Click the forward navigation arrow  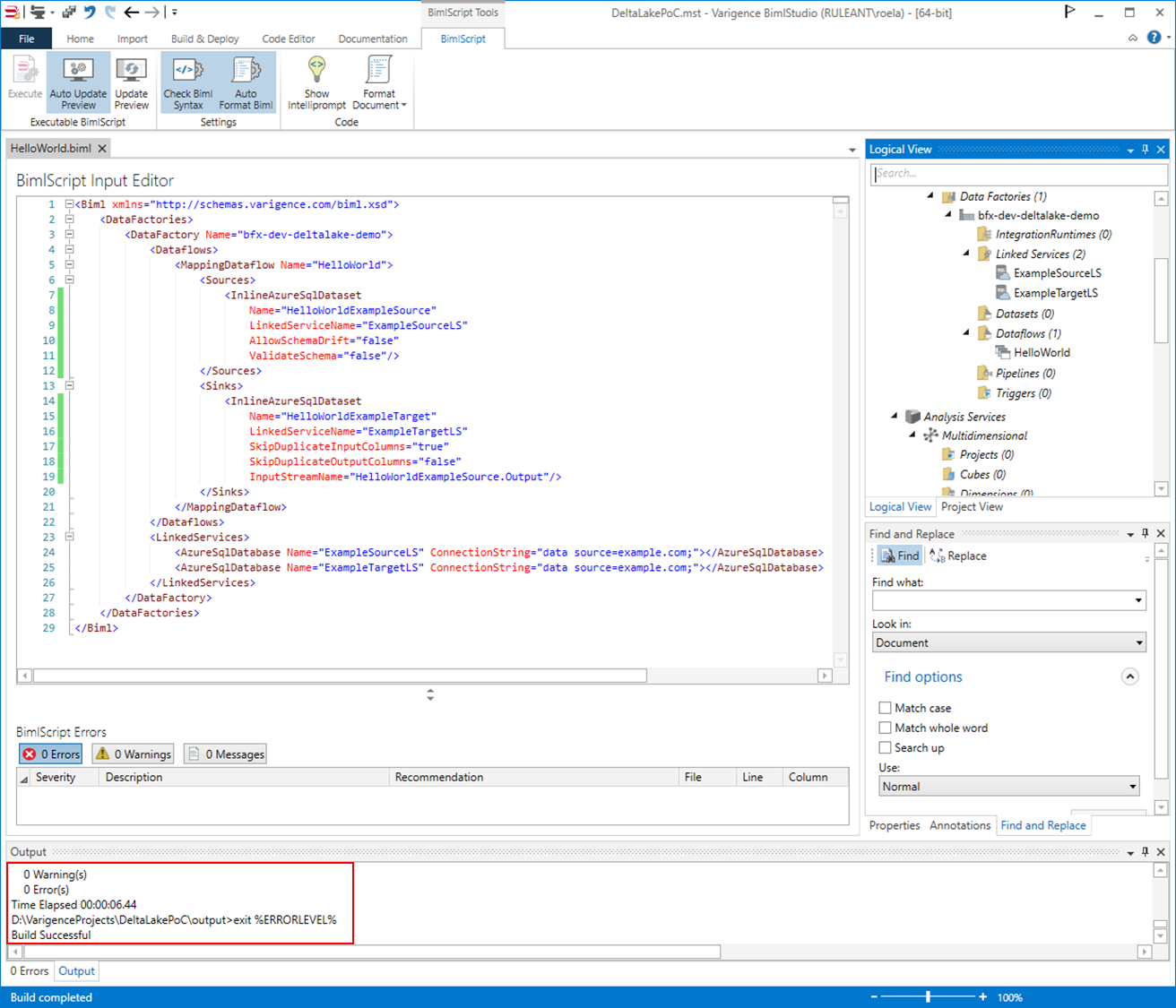point(152,13)
